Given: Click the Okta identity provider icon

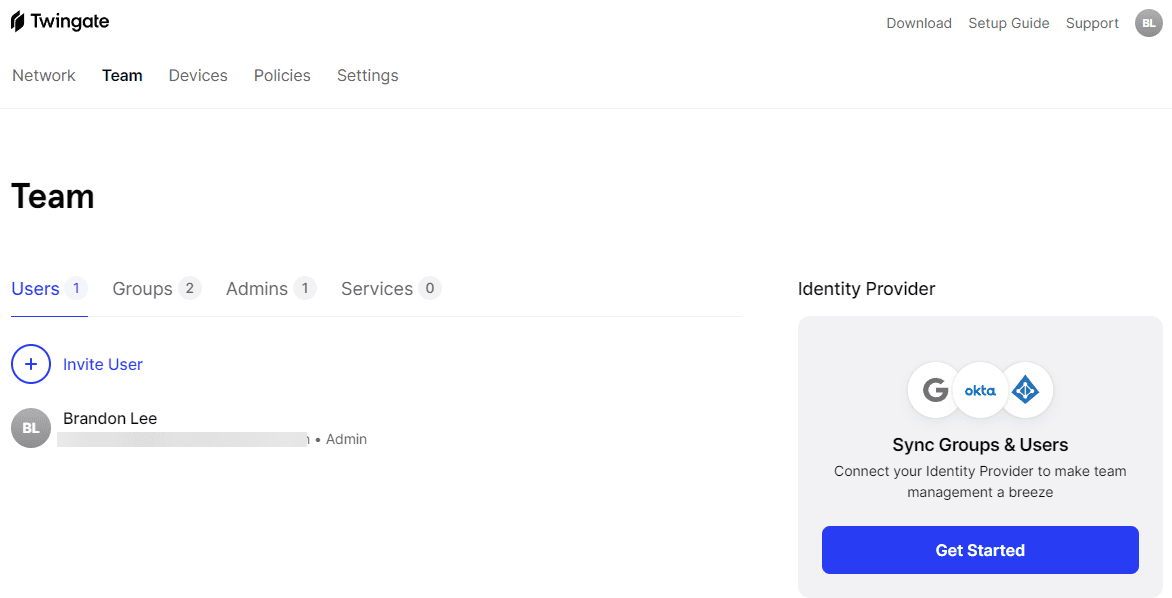Looking at the screenshot, I should tap(980, 390).
